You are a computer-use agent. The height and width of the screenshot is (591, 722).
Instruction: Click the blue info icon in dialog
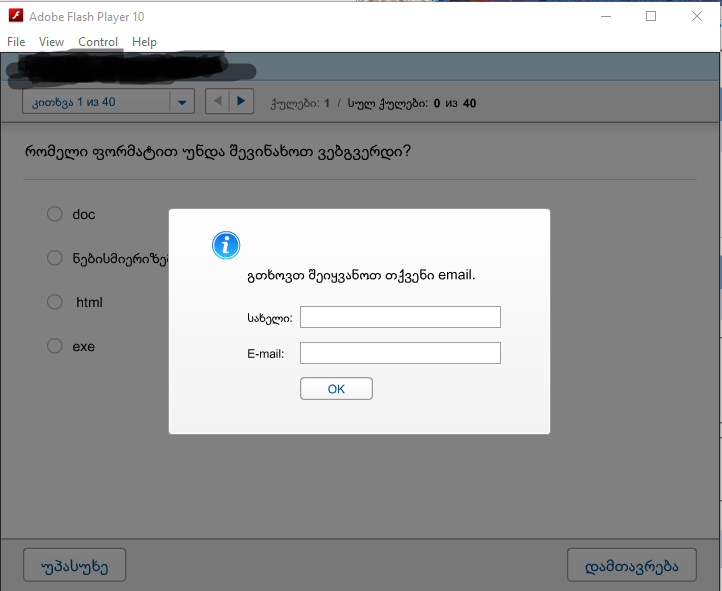tap(226, 245)
